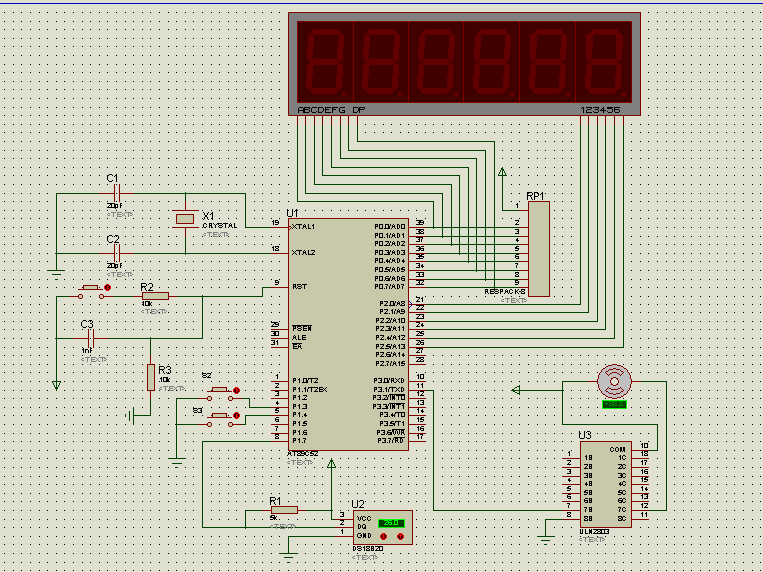The height and width of the screenshot is (572, 763).
Task: Click the P1.0/T2 pin label
Action: coord(306,381)
